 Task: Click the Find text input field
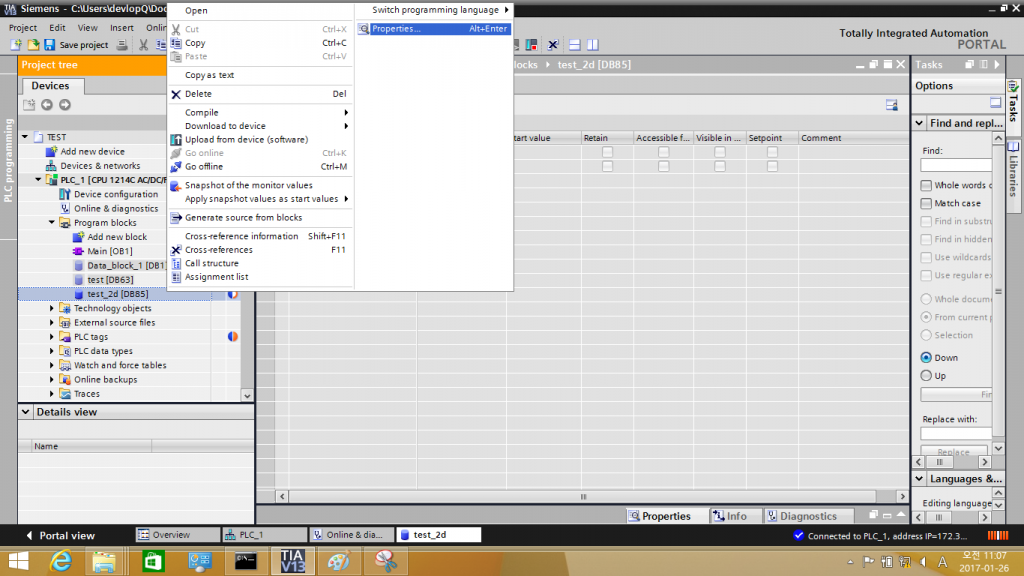tap(956, 165)
